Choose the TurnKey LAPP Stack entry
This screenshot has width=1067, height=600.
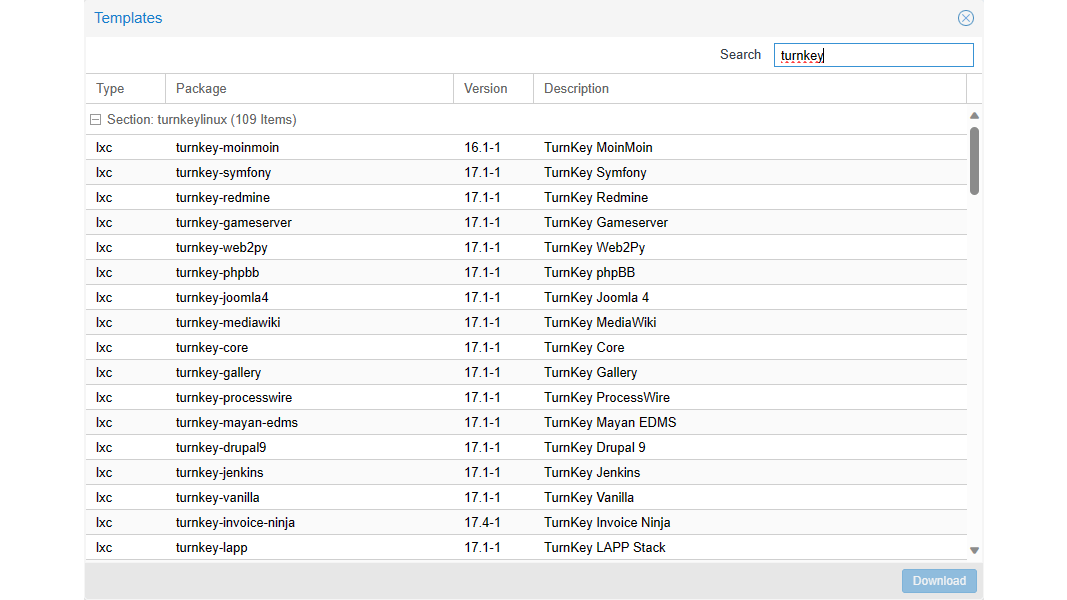point(604,548)
